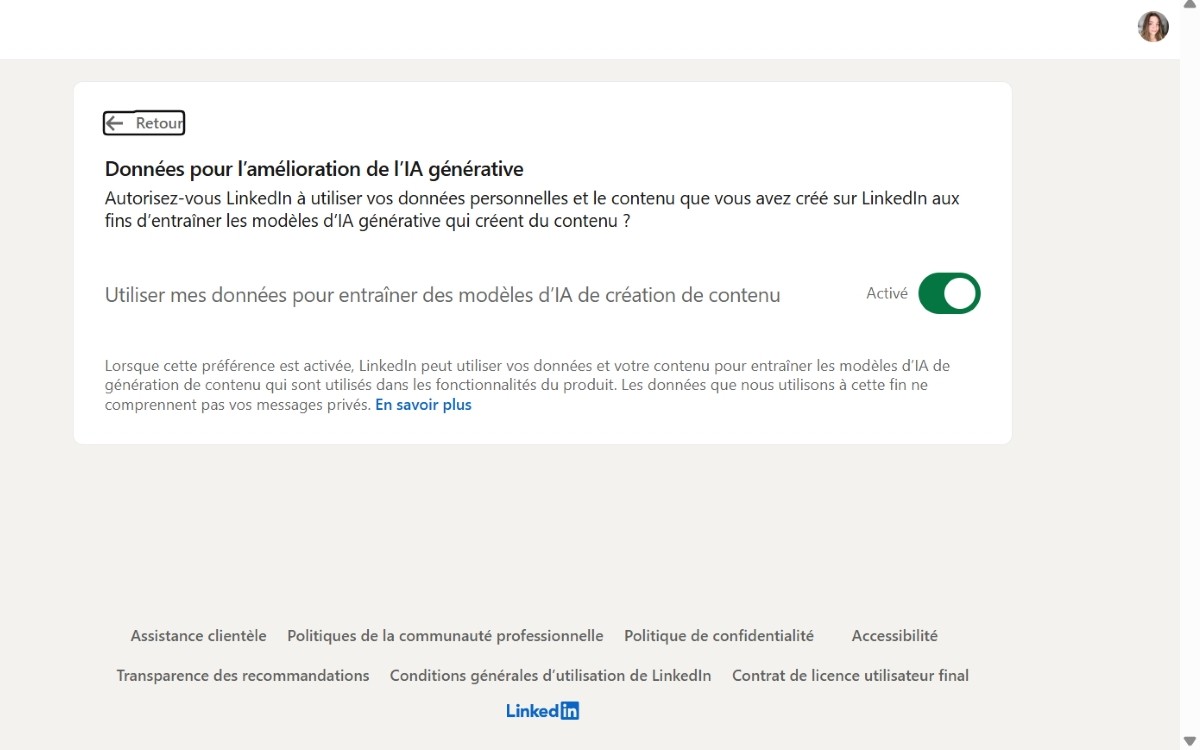Screen dimensions: 1200x750
Task: Open the 'En savoir plus' link
Action: coord(423,404)
